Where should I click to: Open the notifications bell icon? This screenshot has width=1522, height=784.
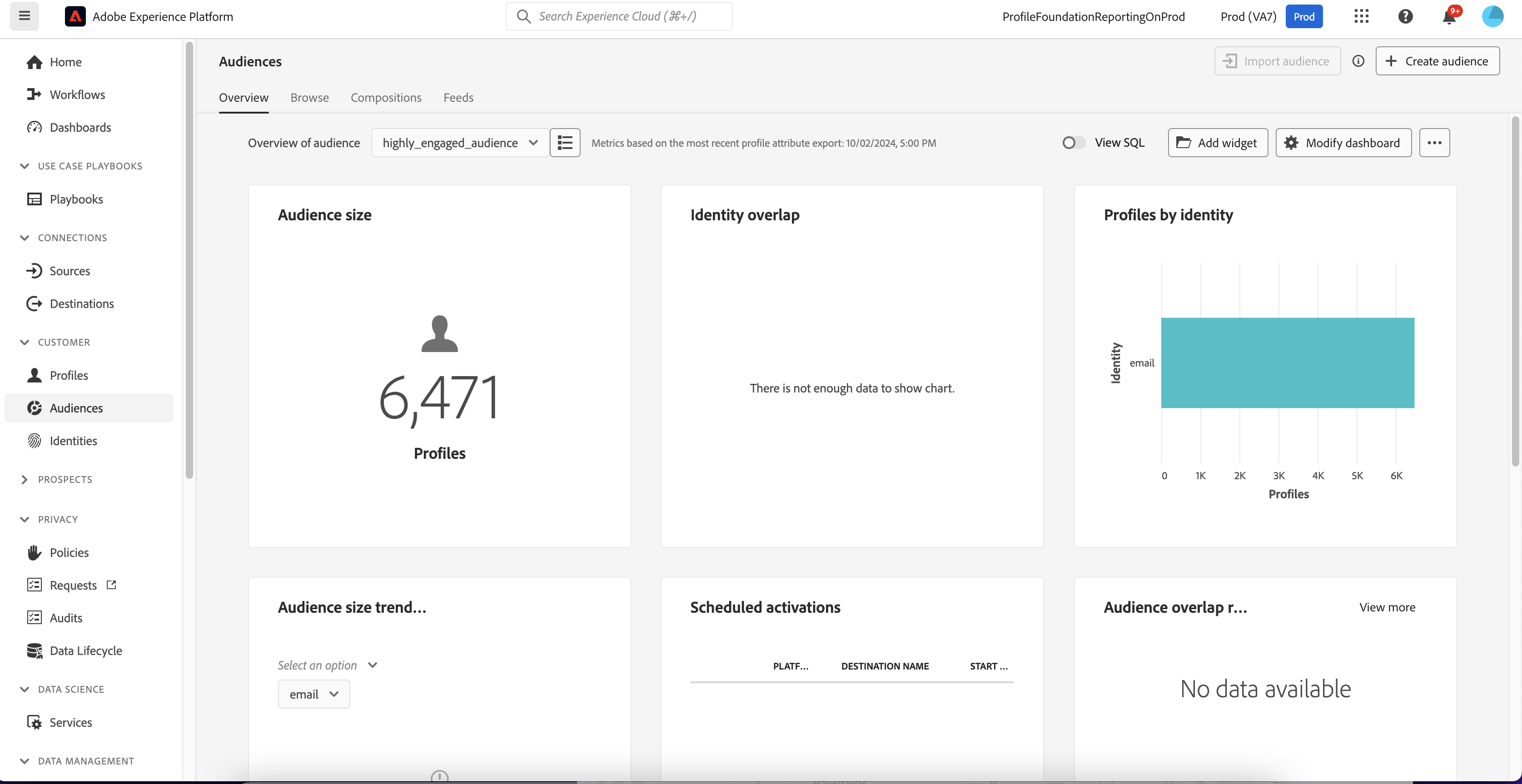(1448, 16)
